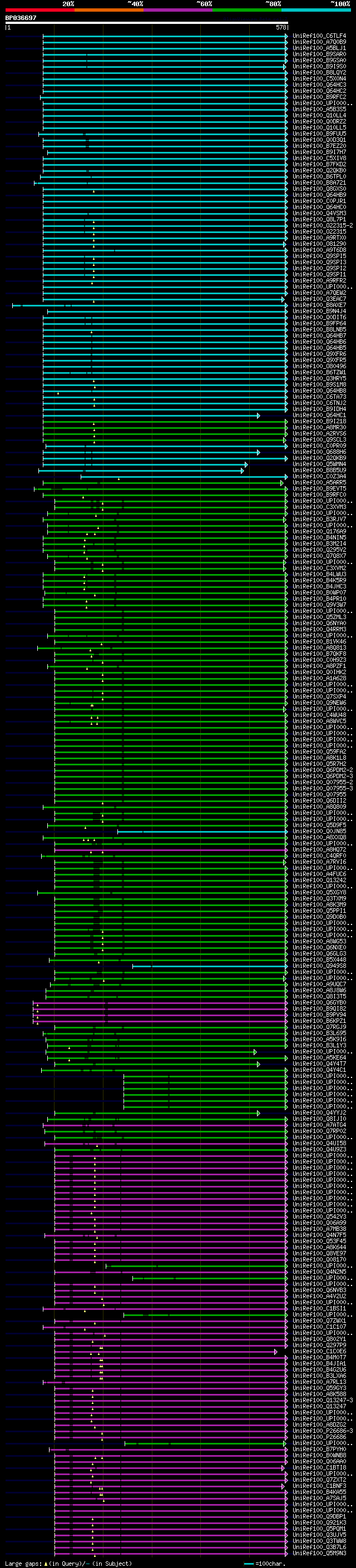Open hit UniRef100_A7MB38
Viewport: 356px width, 1568px height.
click(x=319, y=1230)
